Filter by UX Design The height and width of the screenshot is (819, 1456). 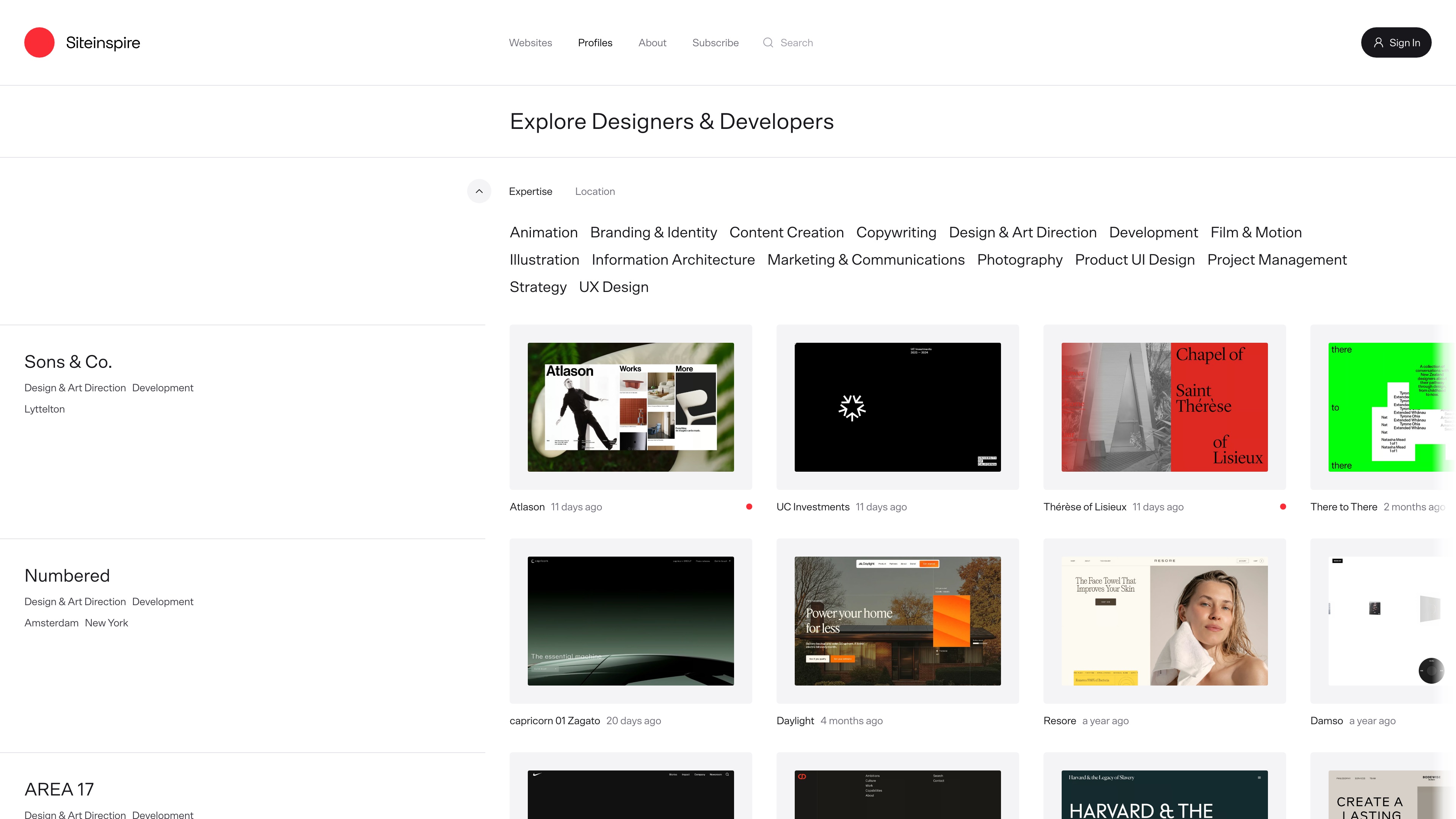(x=613, y=287)
